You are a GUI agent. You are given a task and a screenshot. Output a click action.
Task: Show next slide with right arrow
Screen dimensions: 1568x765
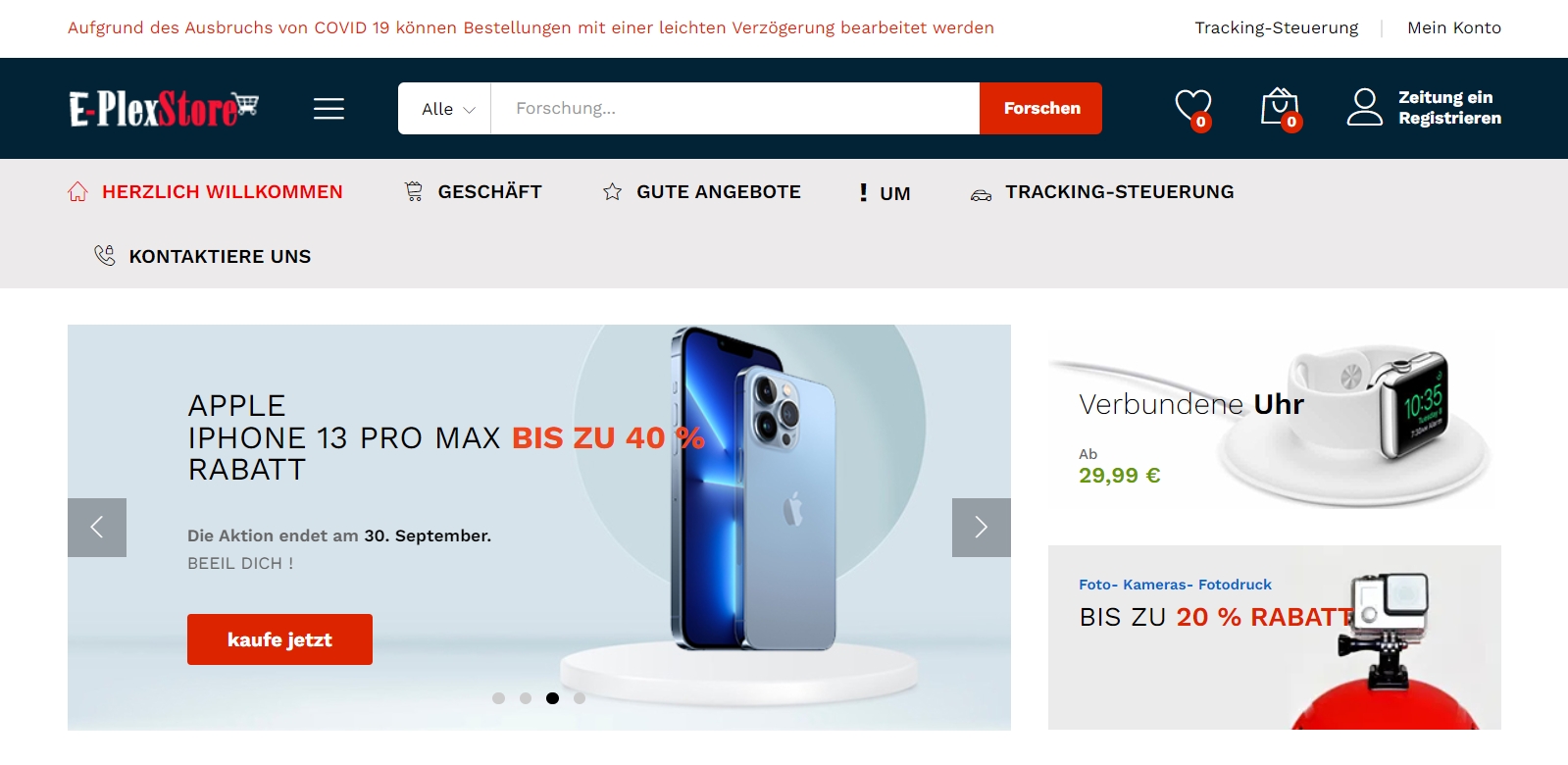pos(981,528)
